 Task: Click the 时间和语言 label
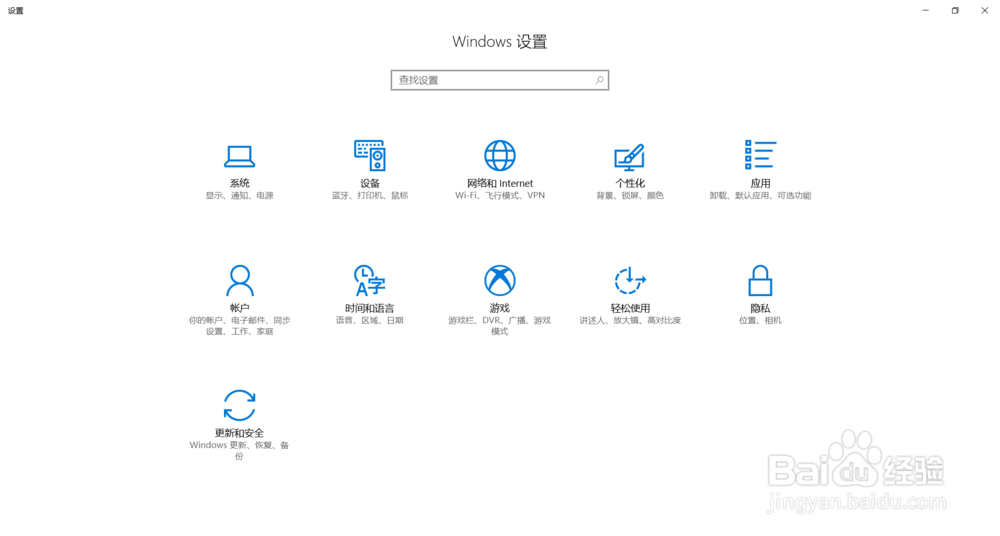pos(370,308)
